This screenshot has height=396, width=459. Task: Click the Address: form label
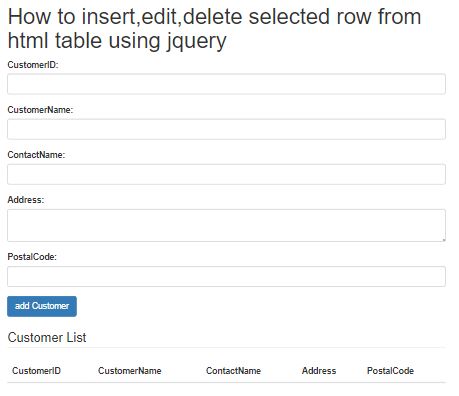pyautogui.click(x=26, y=200)
